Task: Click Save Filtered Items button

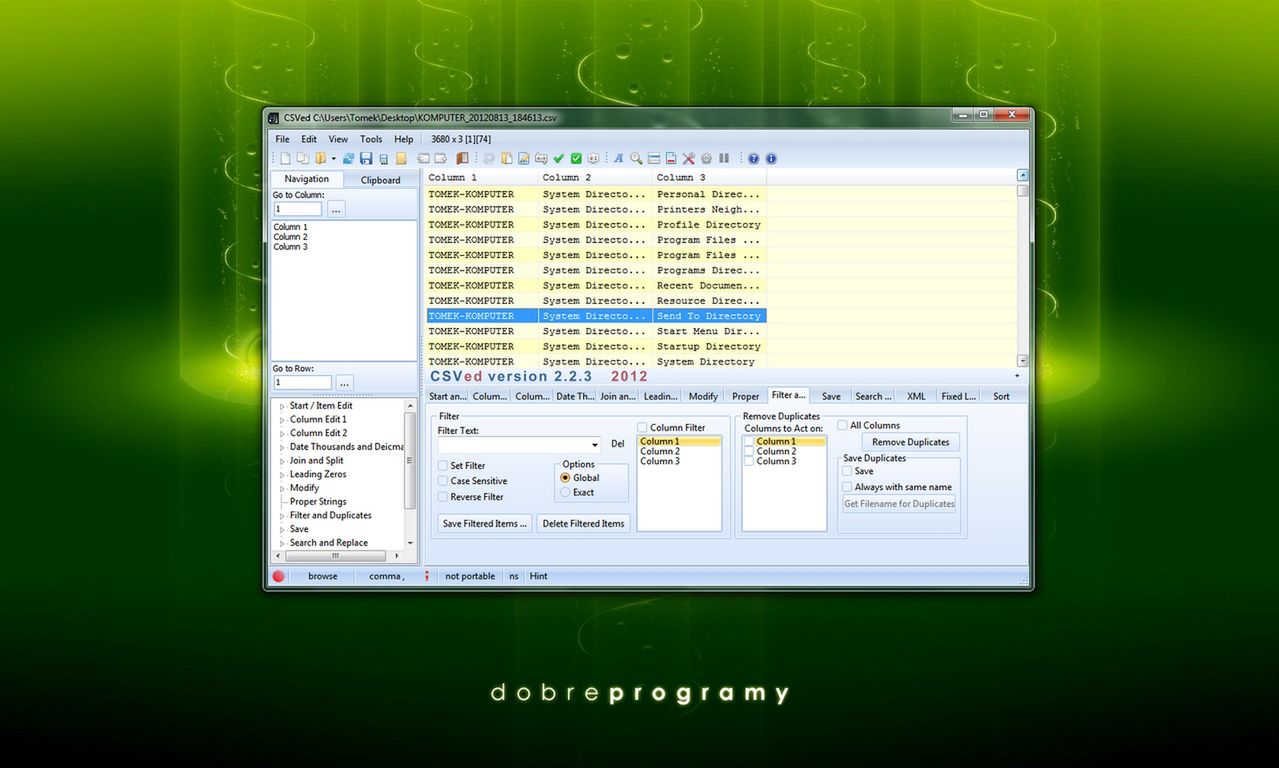Action: [x=485, y=524]
